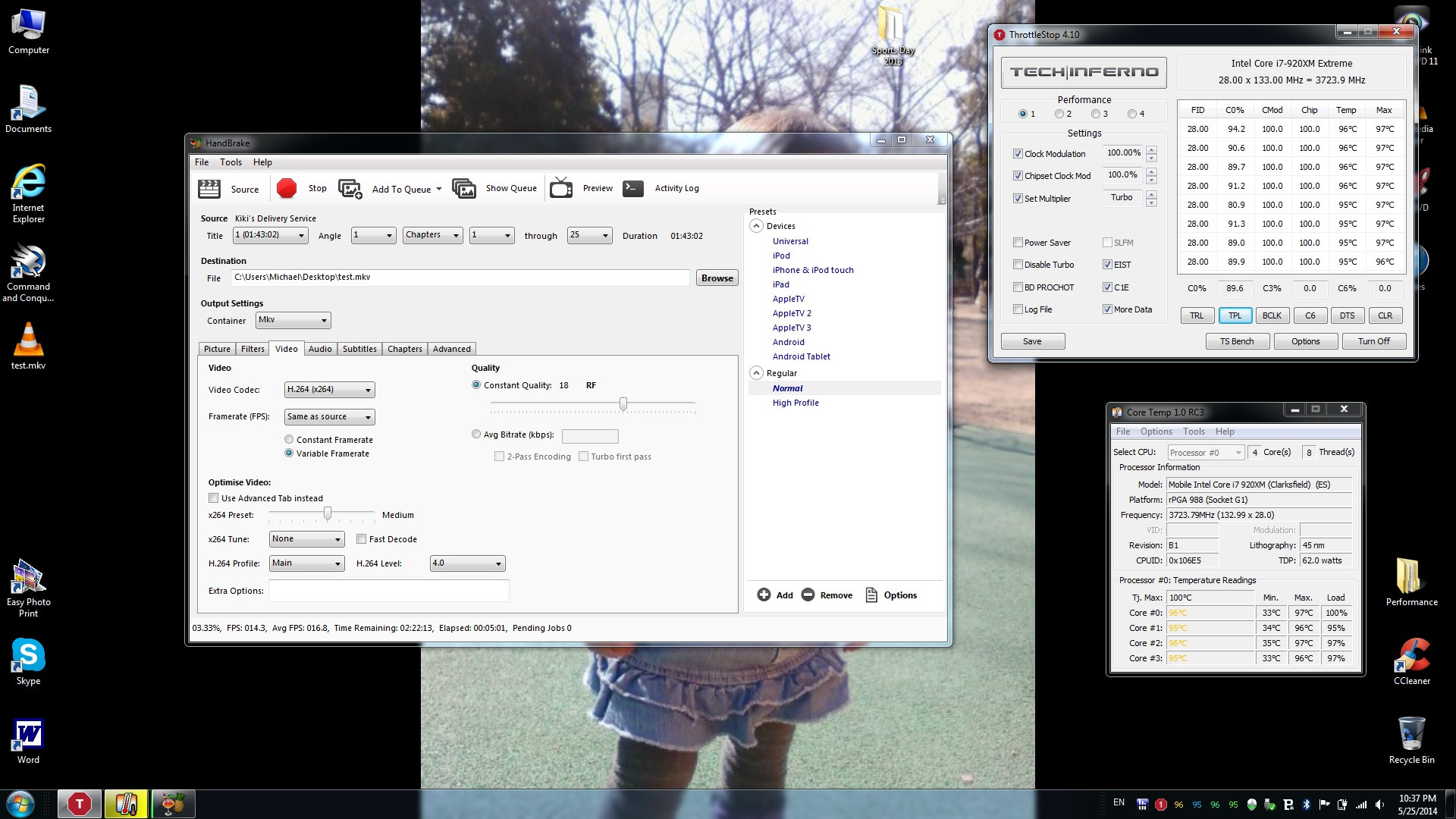The height and width of the screenshot is (819, 1456).
Task: Open the HandBrake Tools menu
Action: click(x=231, y=162)
